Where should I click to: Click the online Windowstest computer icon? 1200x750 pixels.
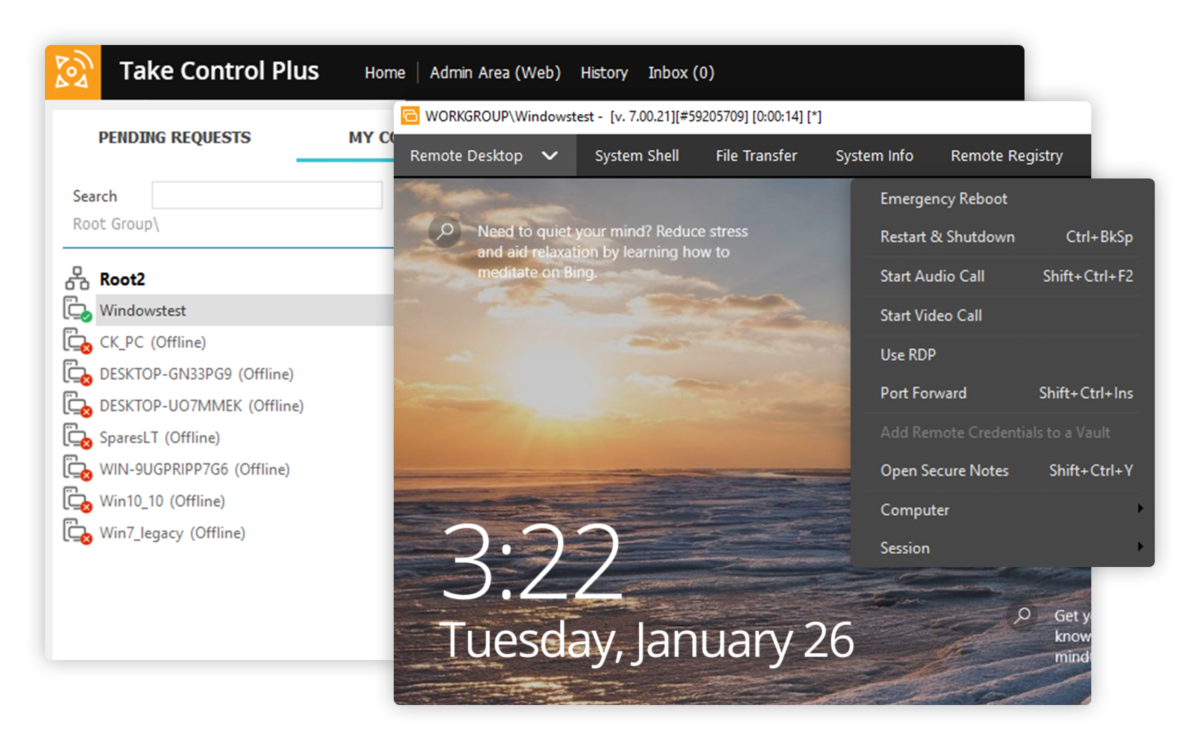click(77, 310)
